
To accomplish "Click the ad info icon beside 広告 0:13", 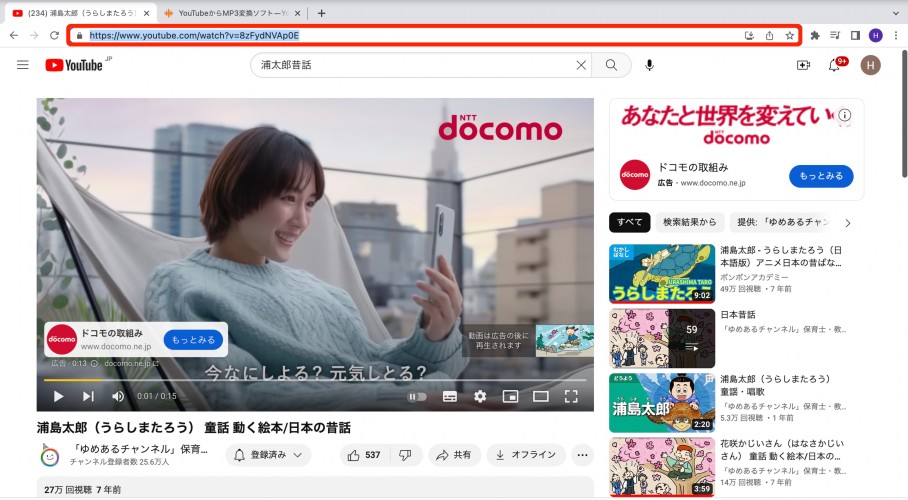I will [x=94, y=364].
